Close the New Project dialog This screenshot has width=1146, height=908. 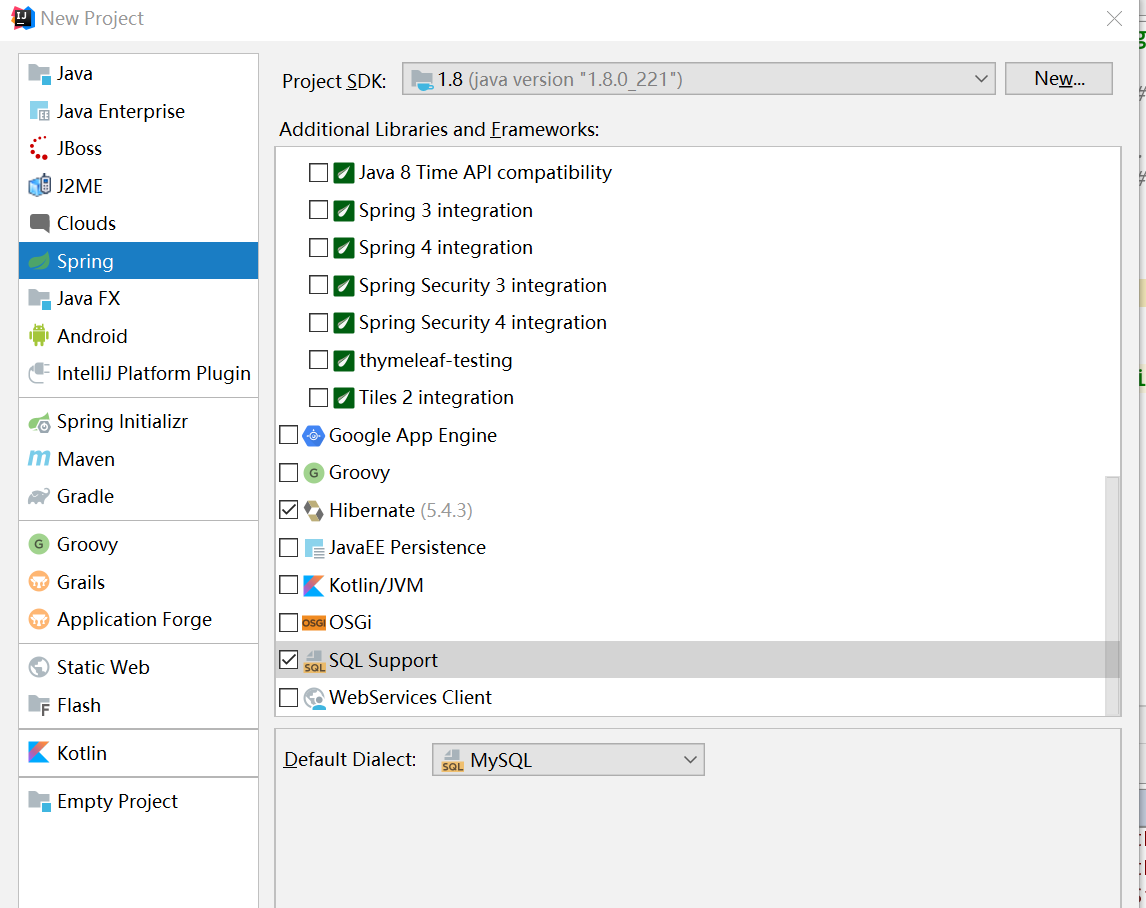(x=1114, y=18)
